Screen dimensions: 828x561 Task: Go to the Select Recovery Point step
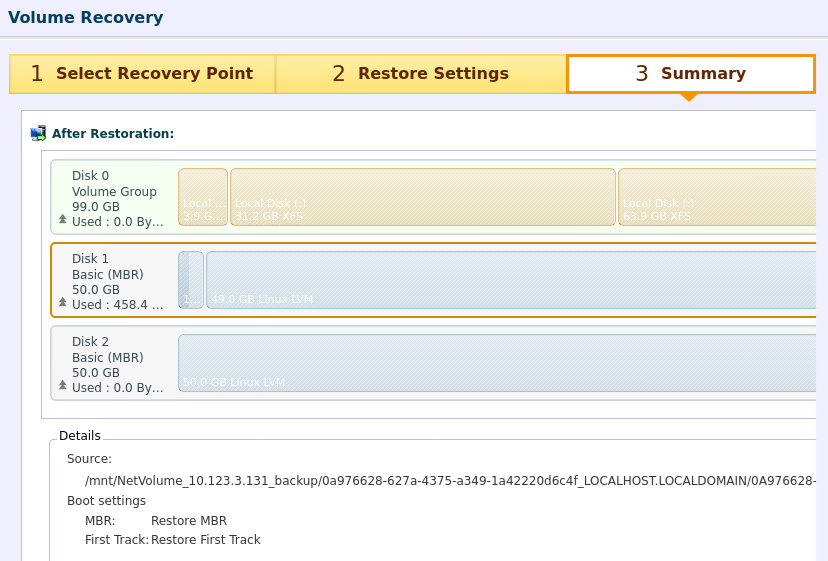pos(142,74)
